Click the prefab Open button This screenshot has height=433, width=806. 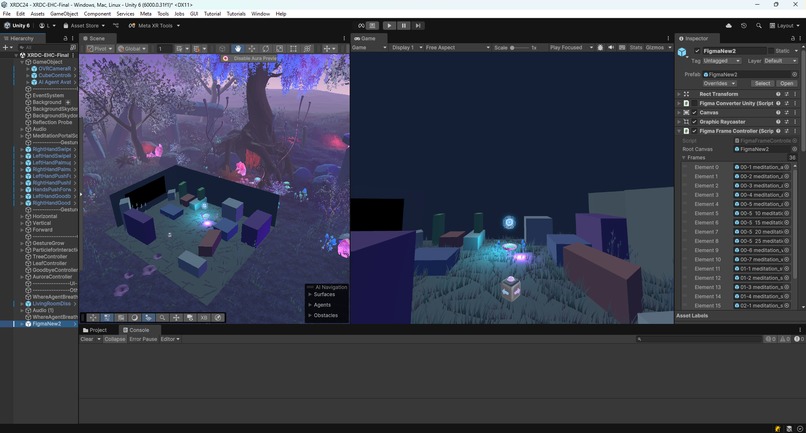[x=786, y=83]
